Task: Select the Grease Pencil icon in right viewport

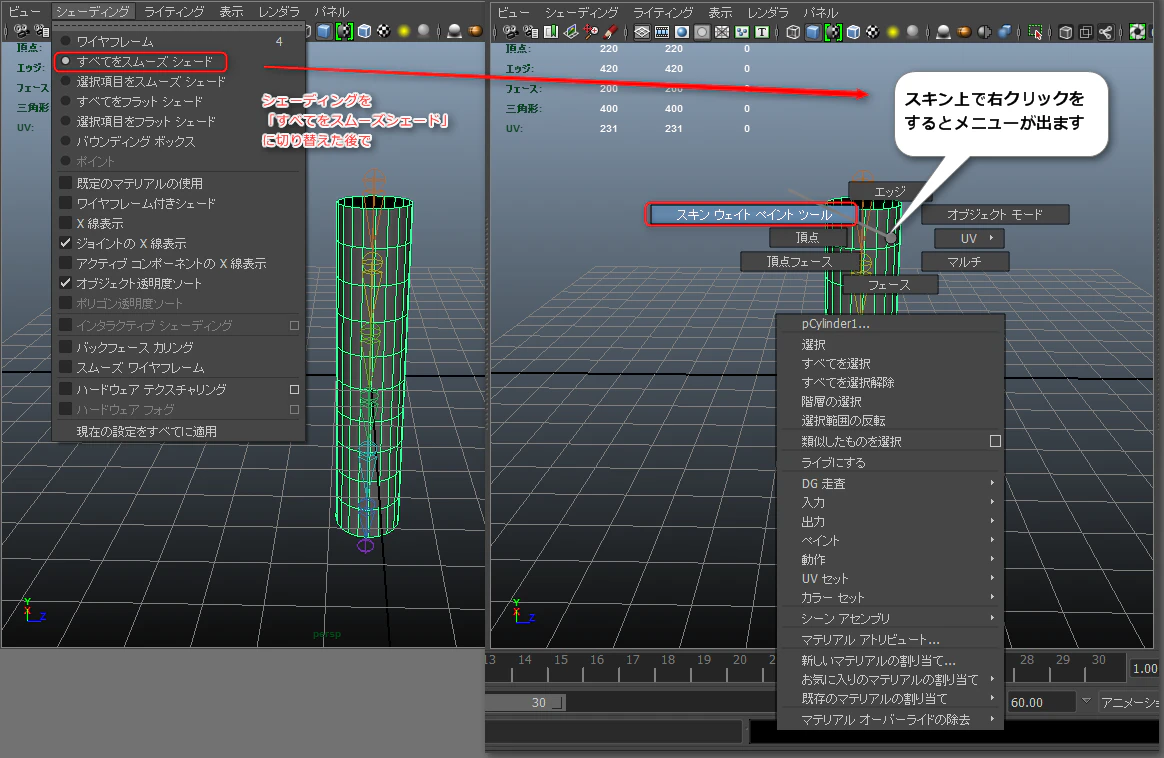Action: pos(611,32)
